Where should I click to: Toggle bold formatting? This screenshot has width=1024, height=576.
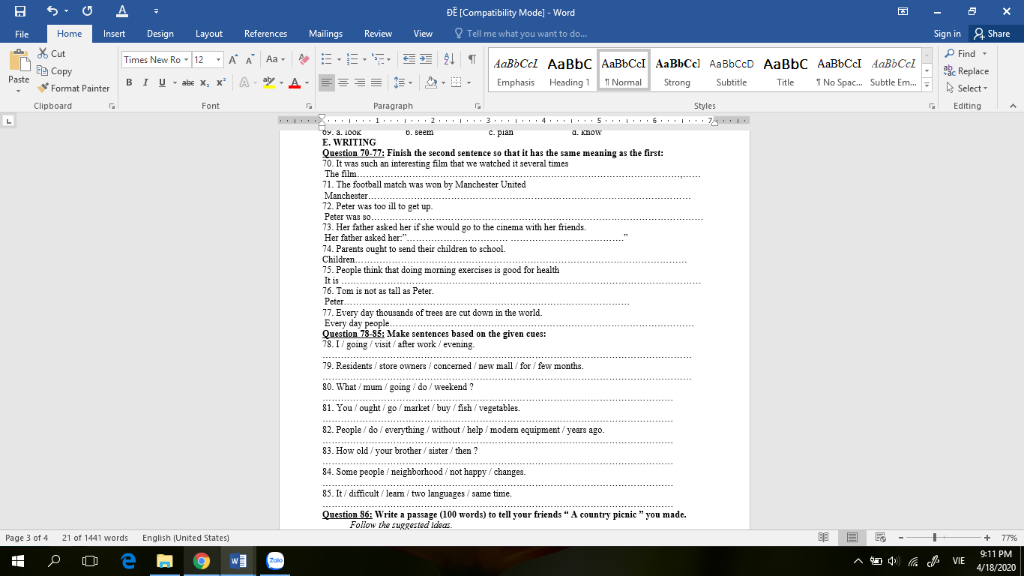pyautogui.click(x=129, y=82)
